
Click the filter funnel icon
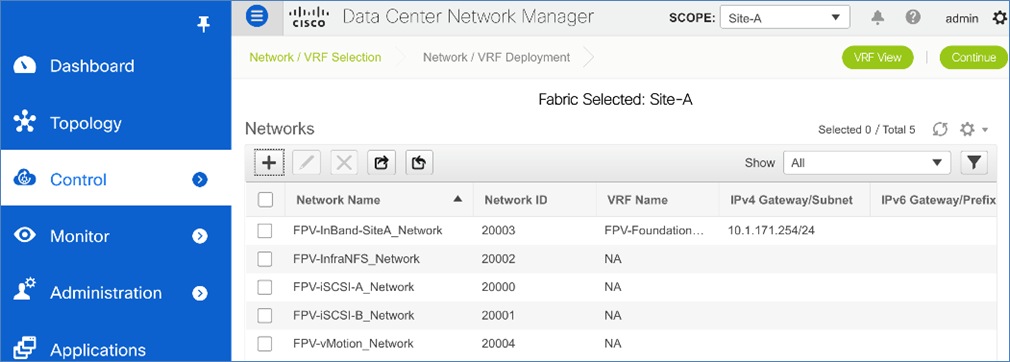[974, 163]
